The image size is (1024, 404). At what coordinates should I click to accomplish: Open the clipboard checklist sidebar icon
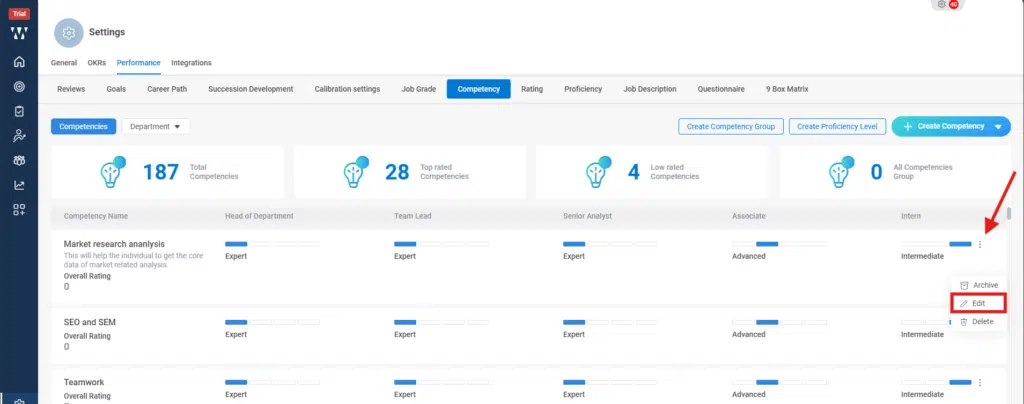tap(18, 111)
